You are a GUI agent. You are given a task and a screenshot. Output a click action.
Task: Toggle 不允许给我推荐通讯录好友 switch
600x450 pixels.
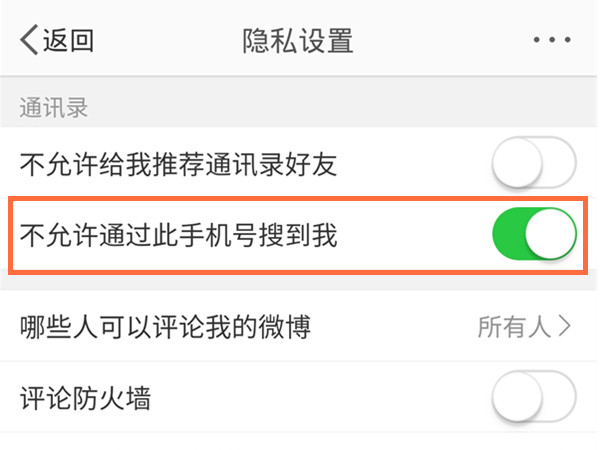coord(534,162)
